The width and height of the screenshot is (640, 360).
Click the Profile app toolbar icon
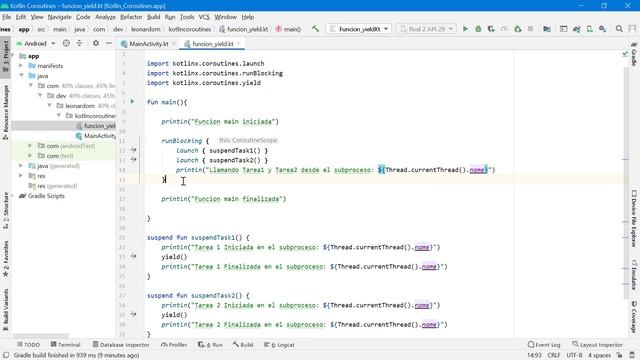coord(504,29)
